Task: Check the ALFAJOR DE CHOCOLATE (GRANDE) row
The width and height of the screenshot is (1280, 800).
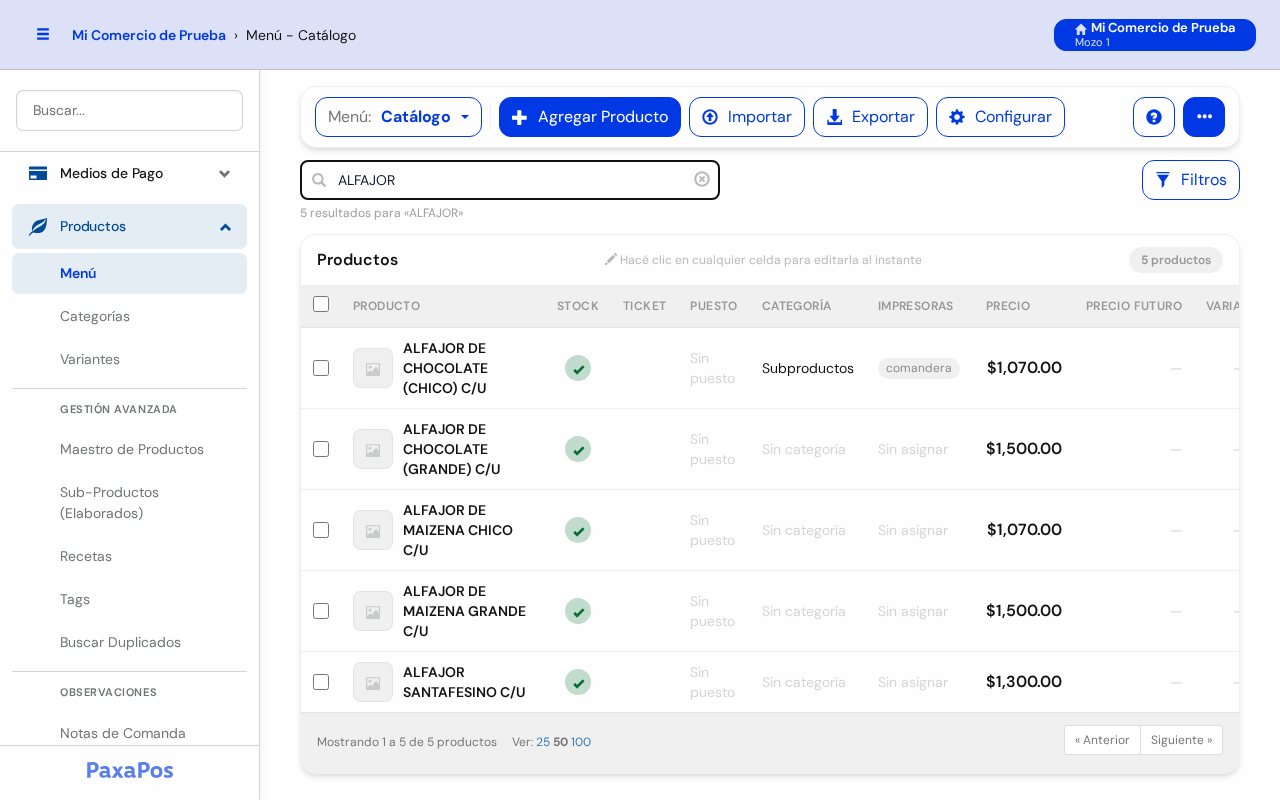Action: coord(321,449)
